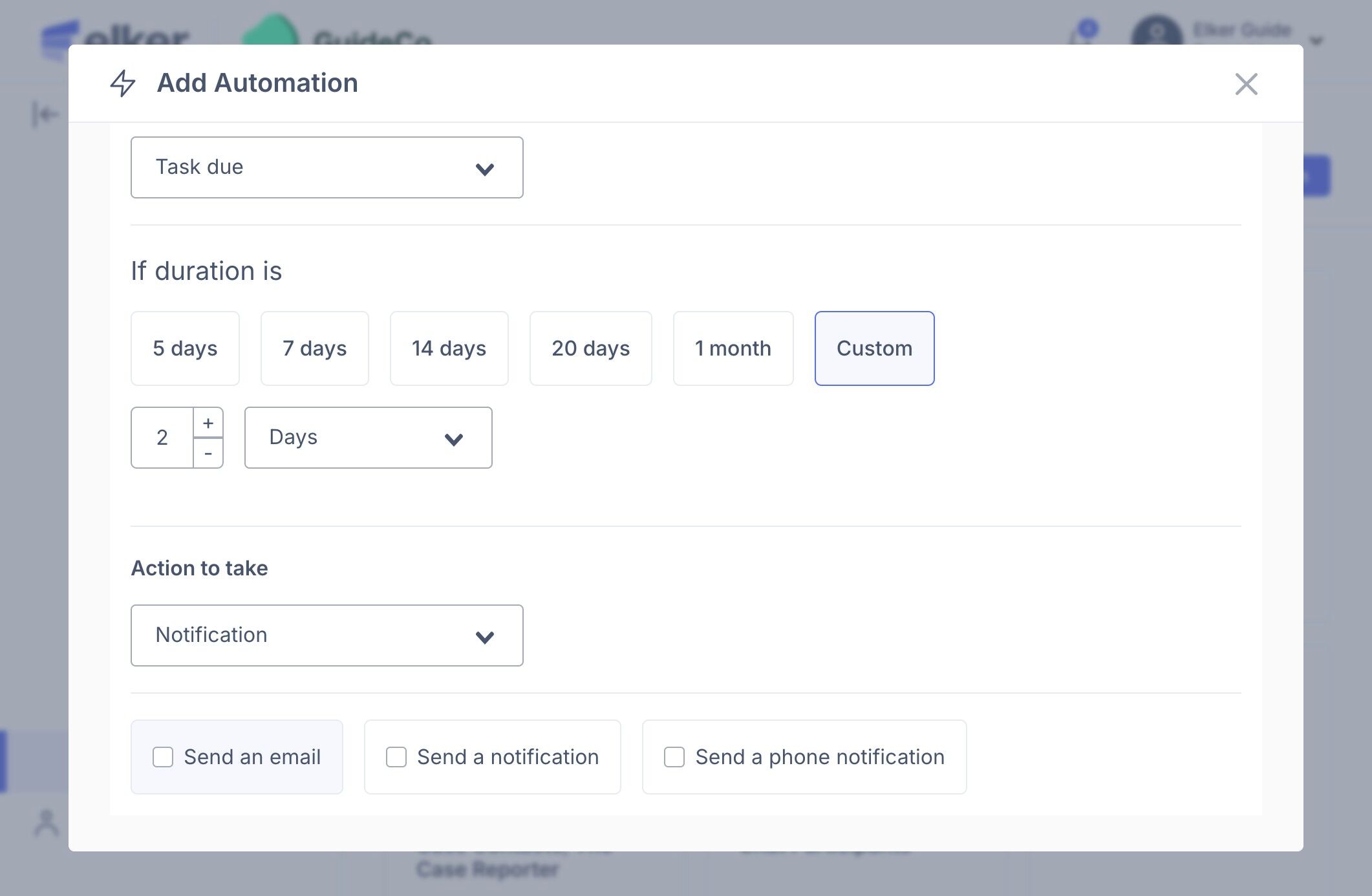Click the lightning bolt automation icon

[123, 83]
